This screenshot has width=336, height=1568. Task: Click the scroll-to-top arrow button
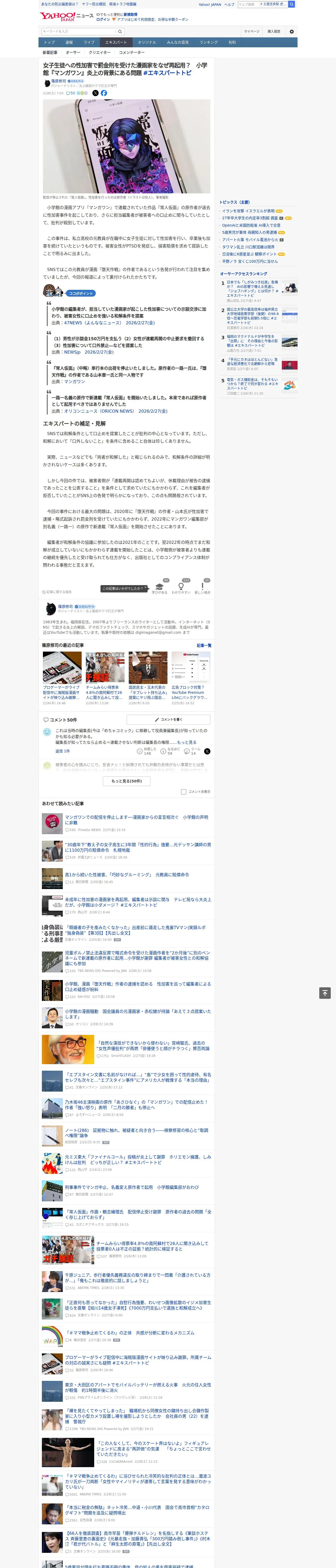click(x=325, y=993)
